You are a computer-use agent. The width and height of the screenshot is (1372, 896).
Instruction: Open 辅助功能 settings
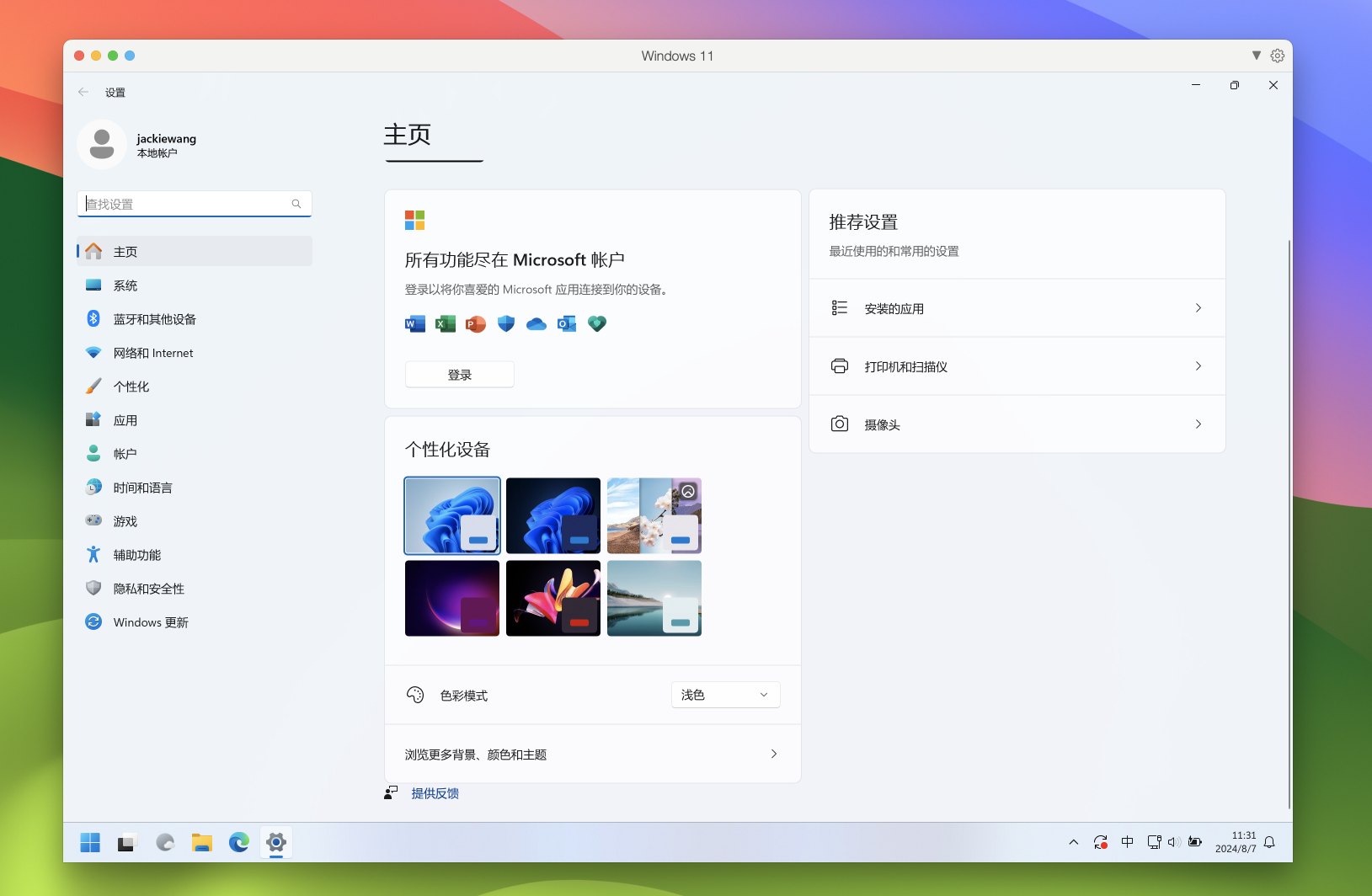[x=195, y=555]
